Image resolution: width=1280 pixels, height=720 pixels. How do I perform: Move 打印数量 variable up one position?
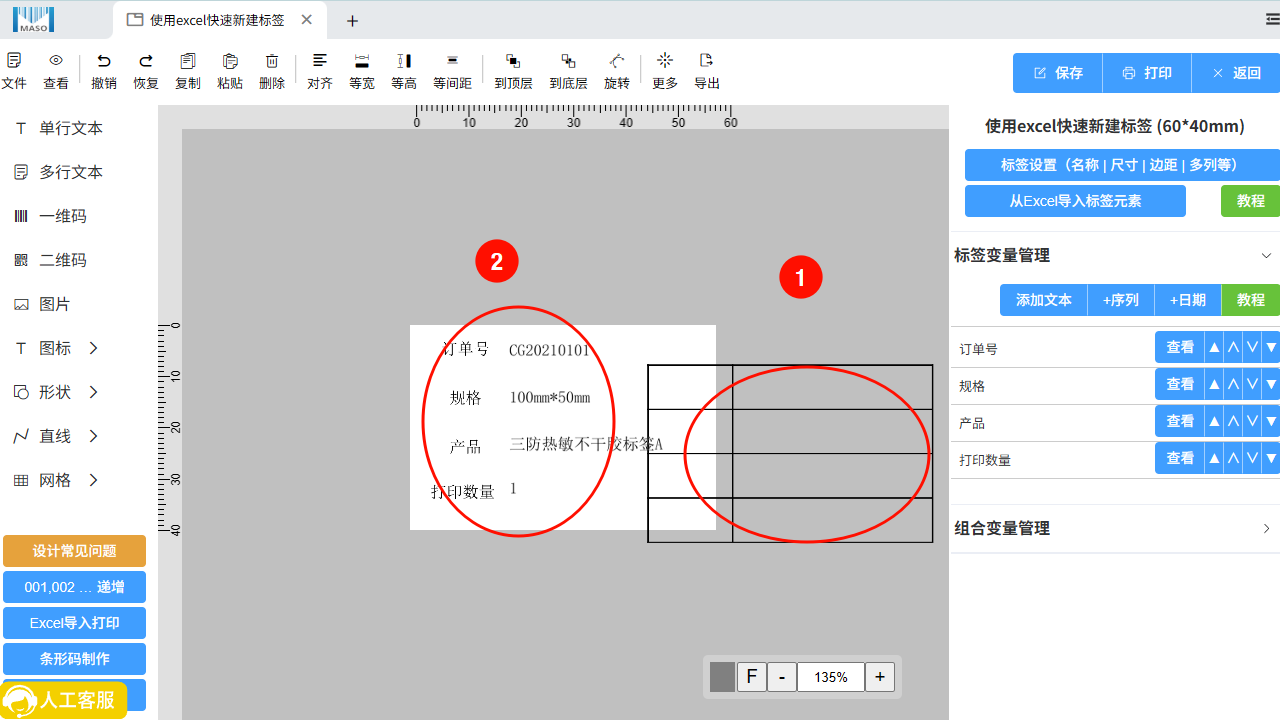point(1233,458)
